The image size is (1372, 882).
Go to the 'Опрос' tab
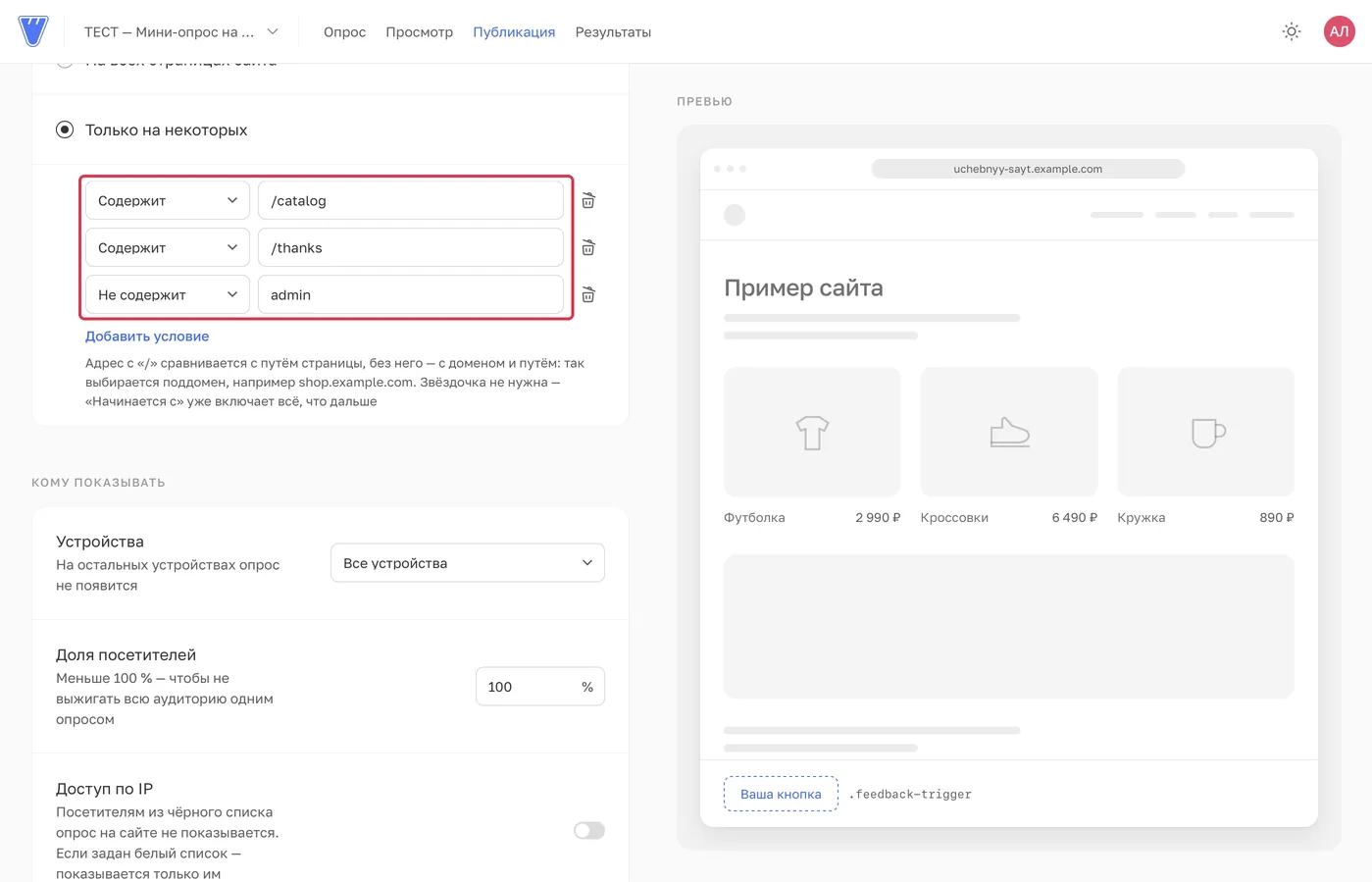[344, 31]
